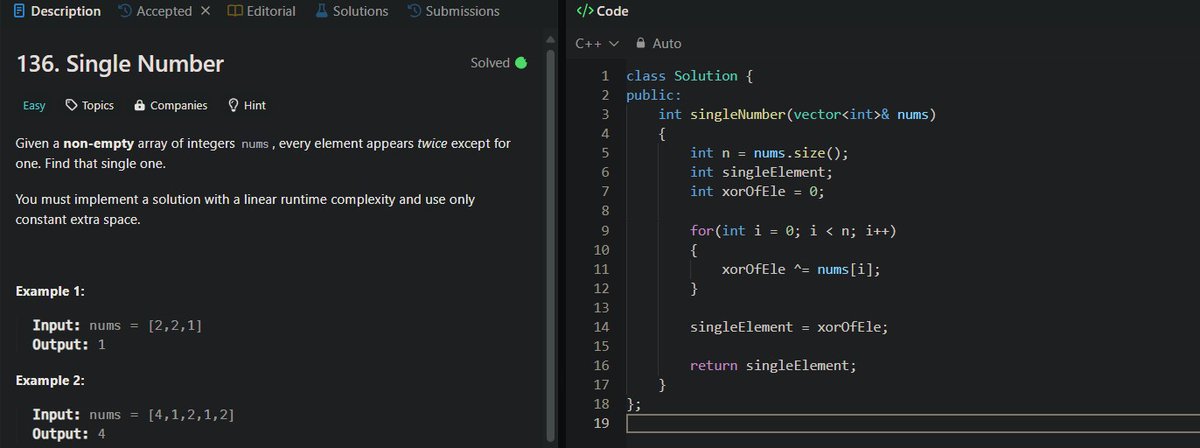Click the Editorial book icon
Screen dimensions: 1200x448
234,11
